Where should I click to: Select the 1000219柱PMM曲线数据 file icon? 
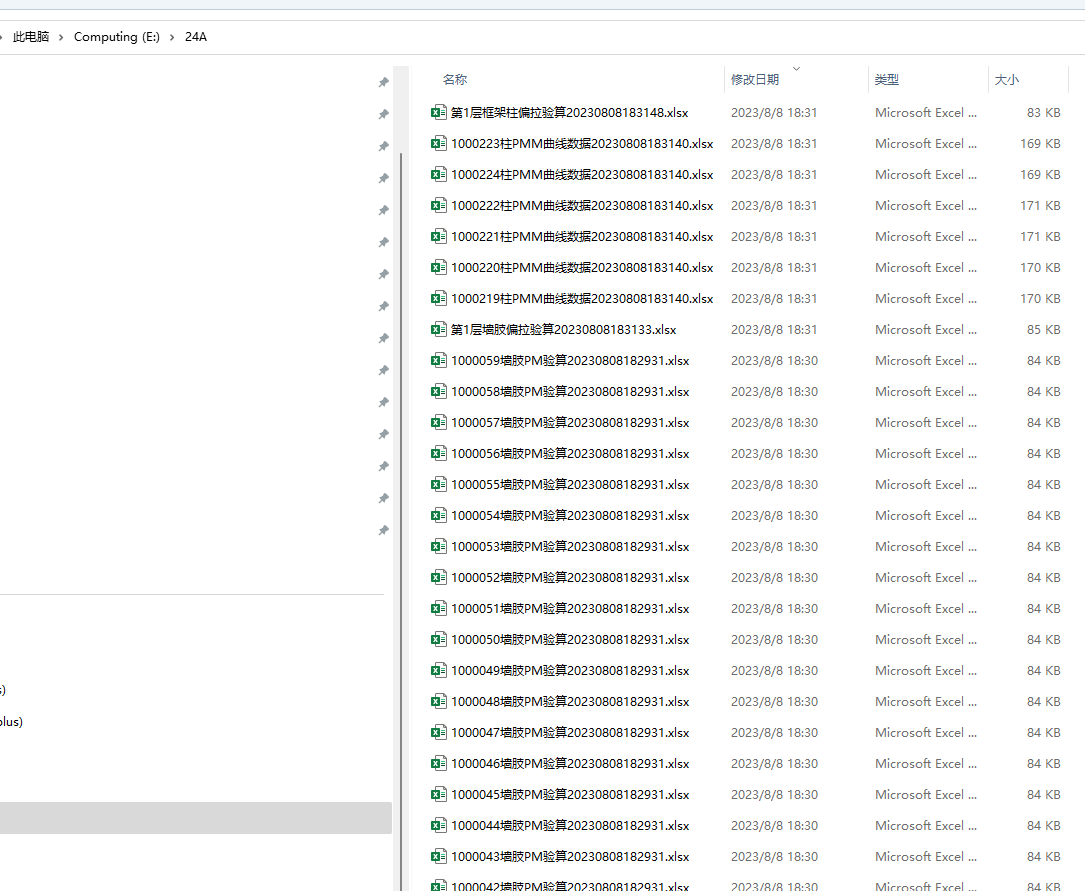(438, 299)
